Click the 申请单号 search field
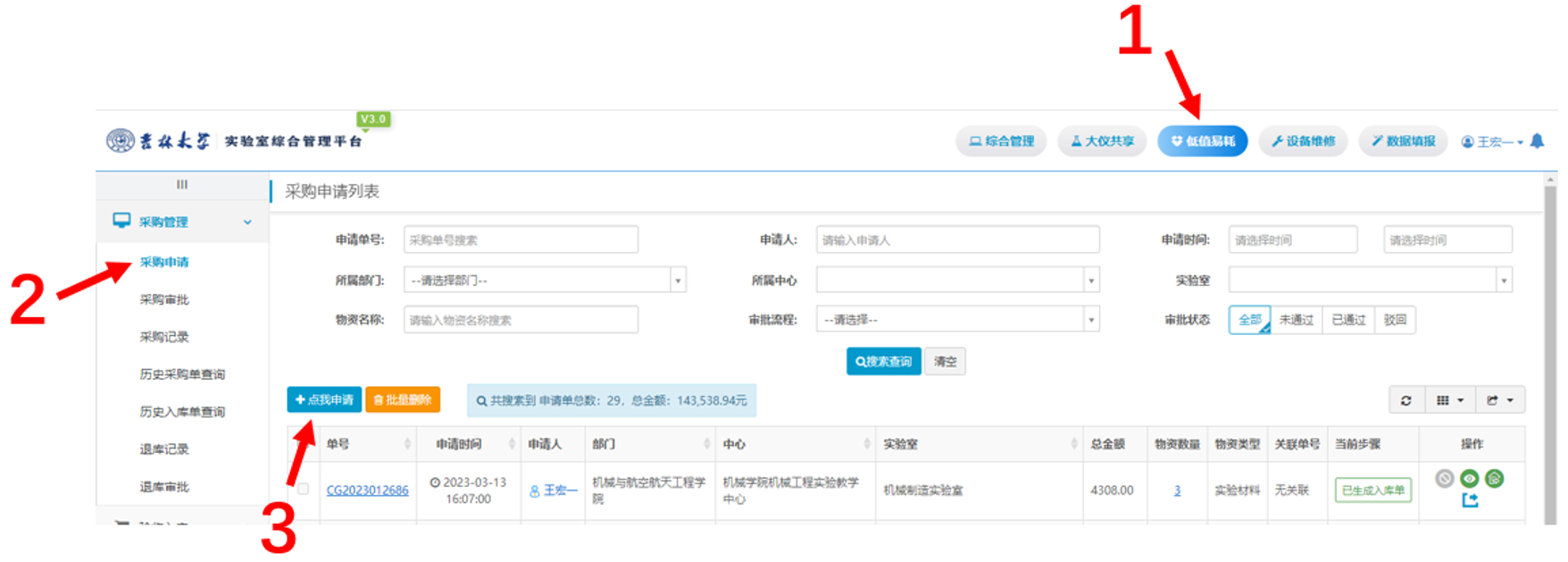The height and width of the screenshot is (562, 1568). coord(521,239)
